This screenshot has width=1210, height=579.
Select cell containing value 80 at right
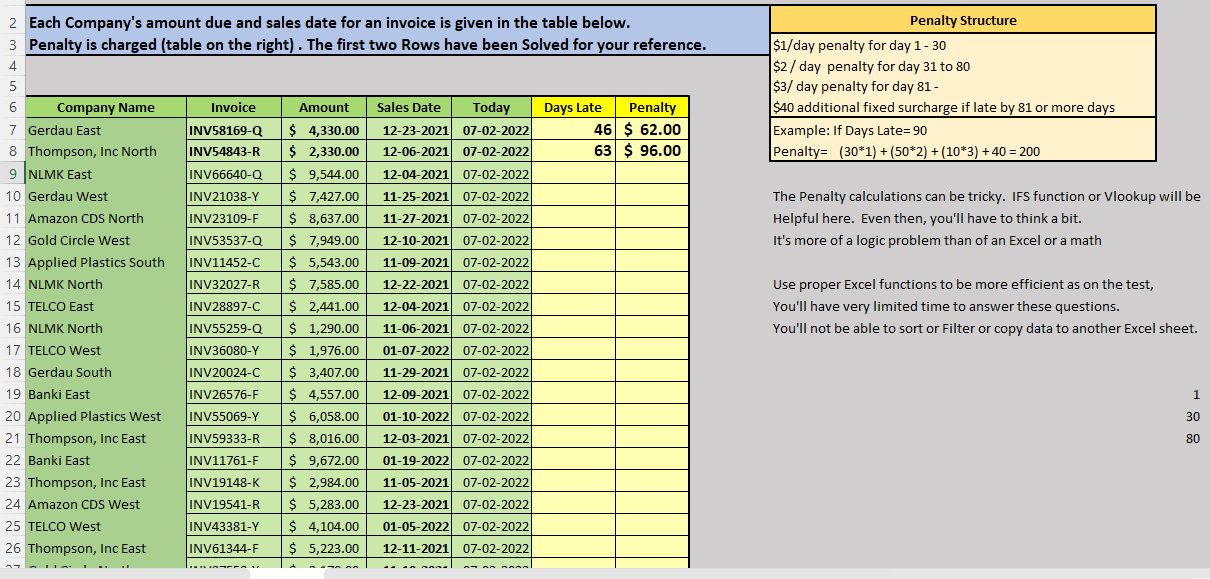[x=1192, y=438]
